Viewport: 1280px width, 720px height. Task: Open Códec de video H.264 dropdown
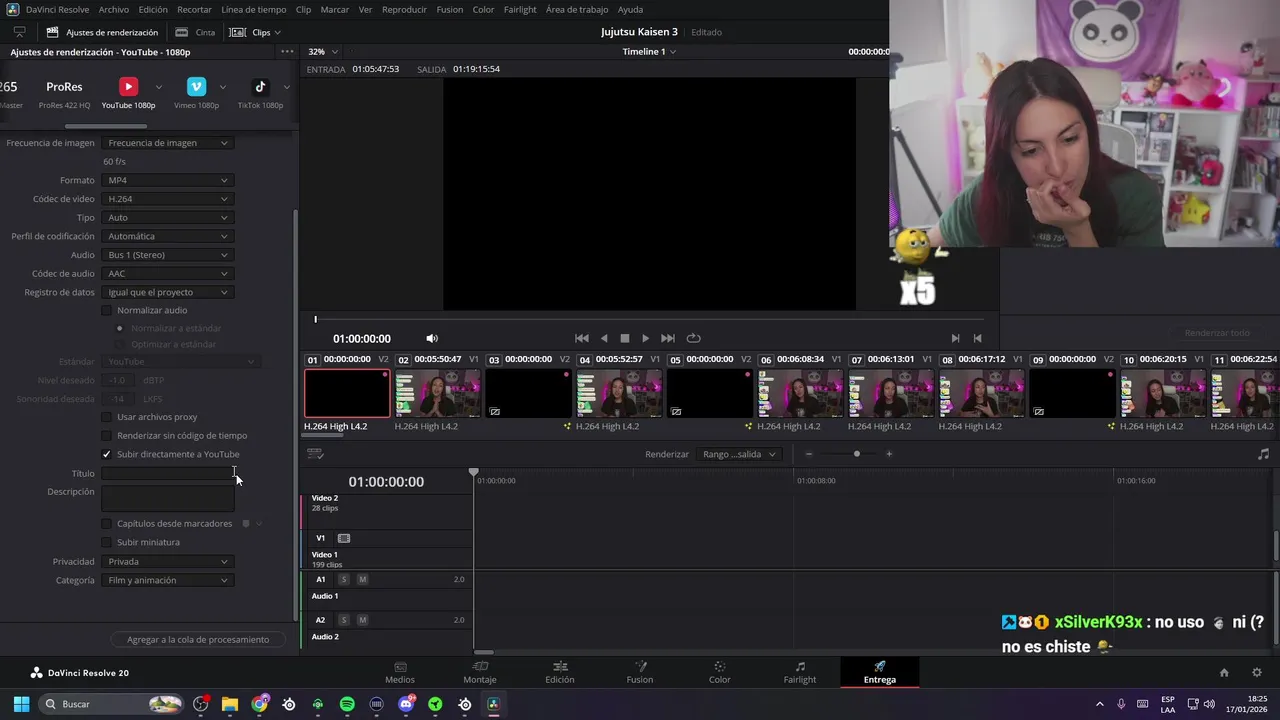click(168, 199)
